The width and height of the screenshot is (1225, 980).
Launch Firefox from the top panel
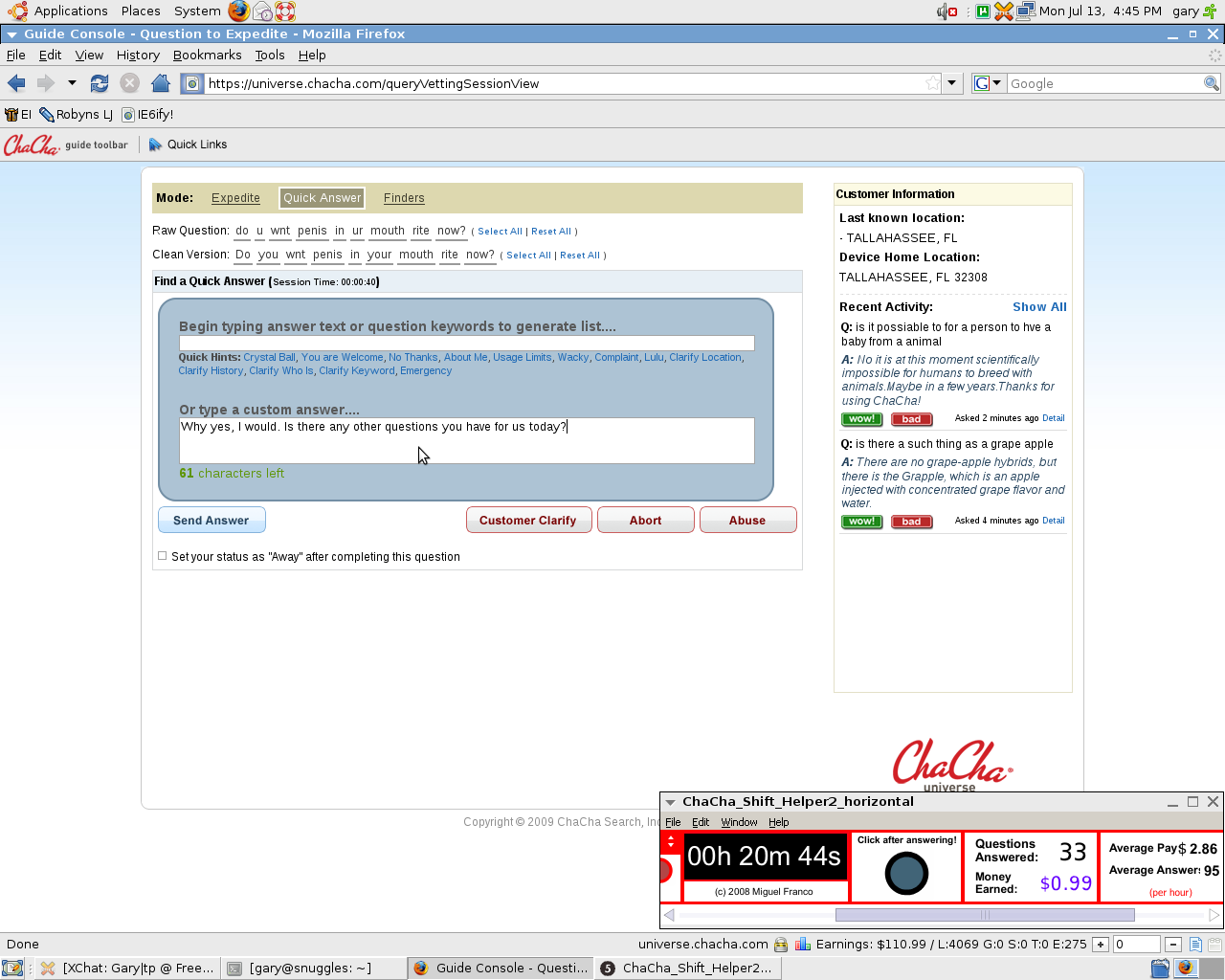pos(239,11)
